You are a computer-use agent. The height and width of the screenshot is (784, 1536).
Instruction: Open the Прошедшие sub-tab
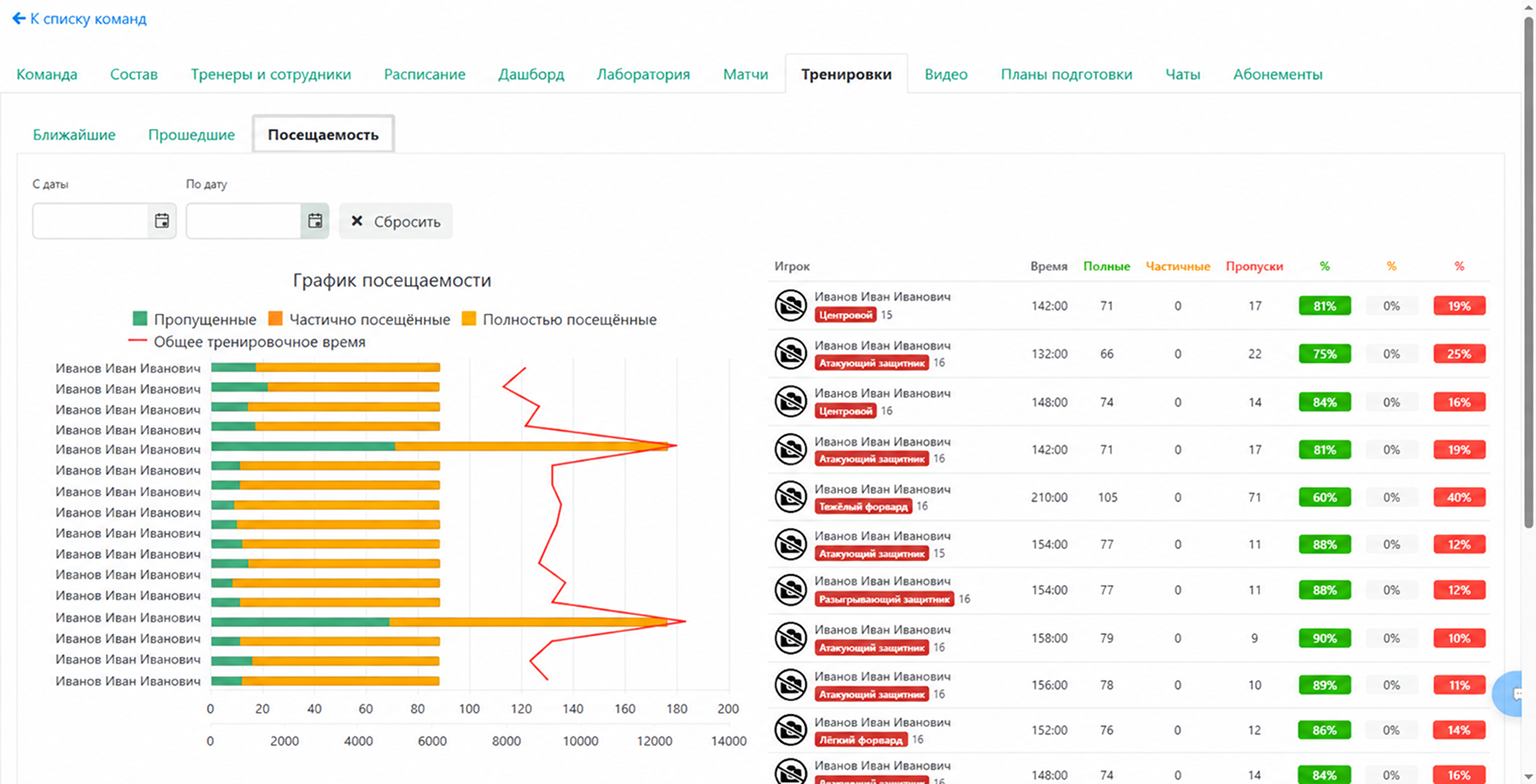(191, 134)
